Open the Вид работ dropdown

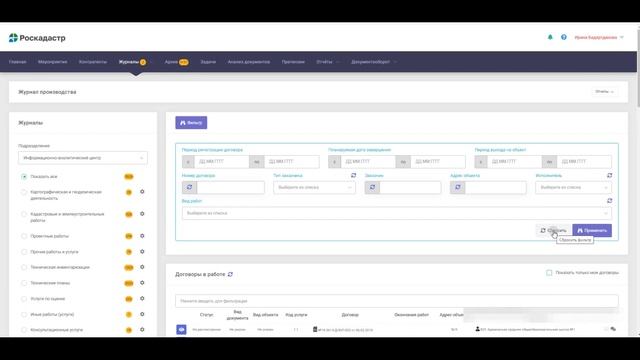pyautogui.click(x=397, y=213)
